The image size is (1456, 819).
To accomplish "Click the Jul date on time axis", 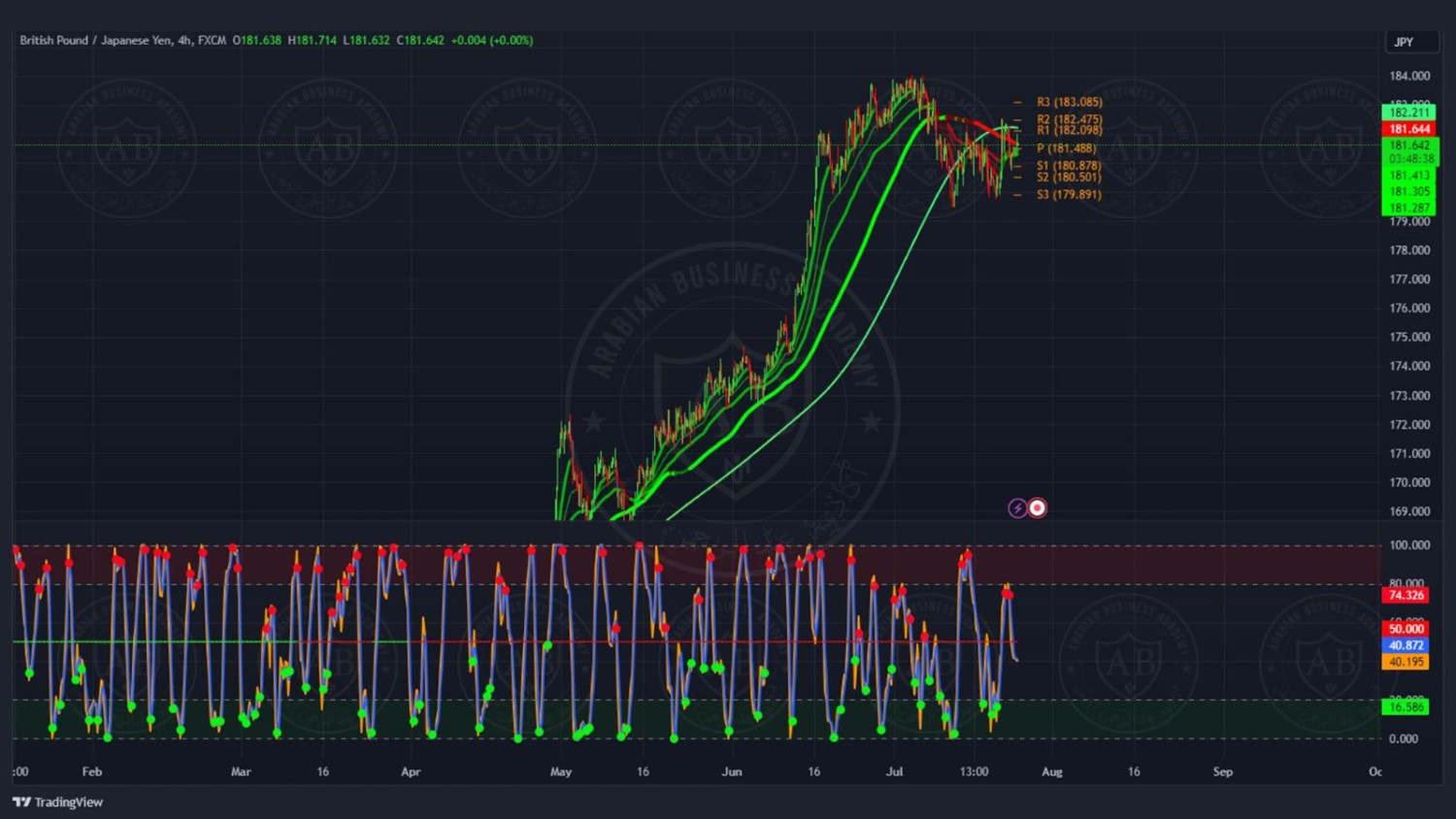I will point(895,772).
